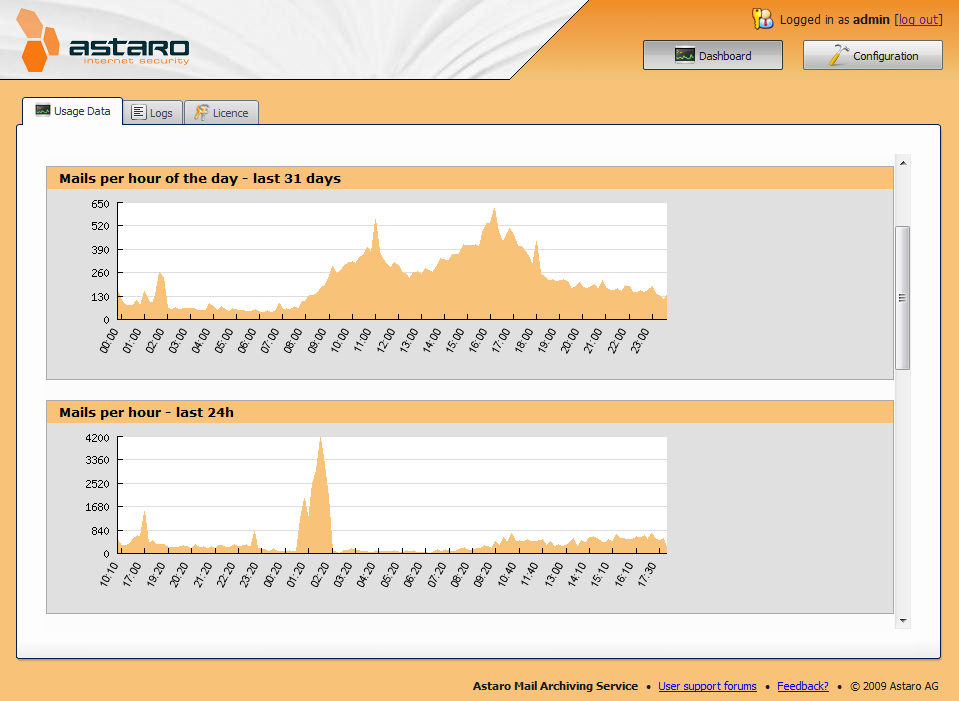Click the '650' y-axis label
Screen dimensions: 959x701
[x=100, y=204]
